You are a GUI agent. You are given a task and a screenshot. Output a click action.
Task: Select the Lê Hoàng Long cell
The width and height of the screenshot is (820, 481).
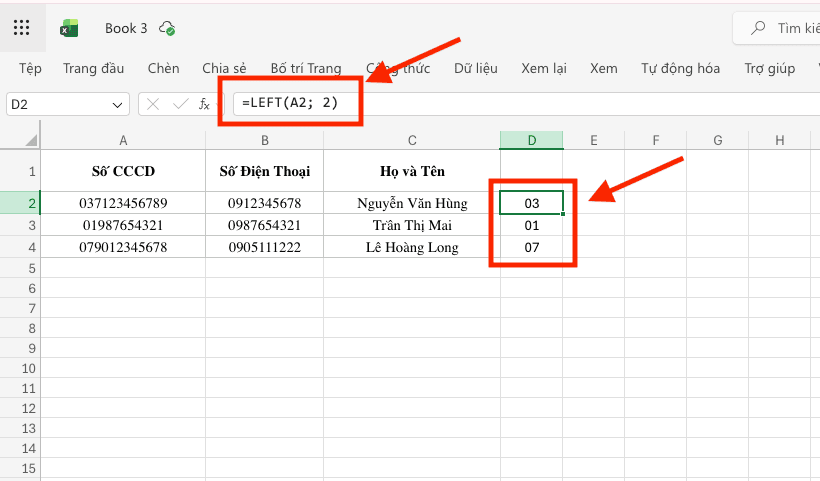[x=412, y=247]
